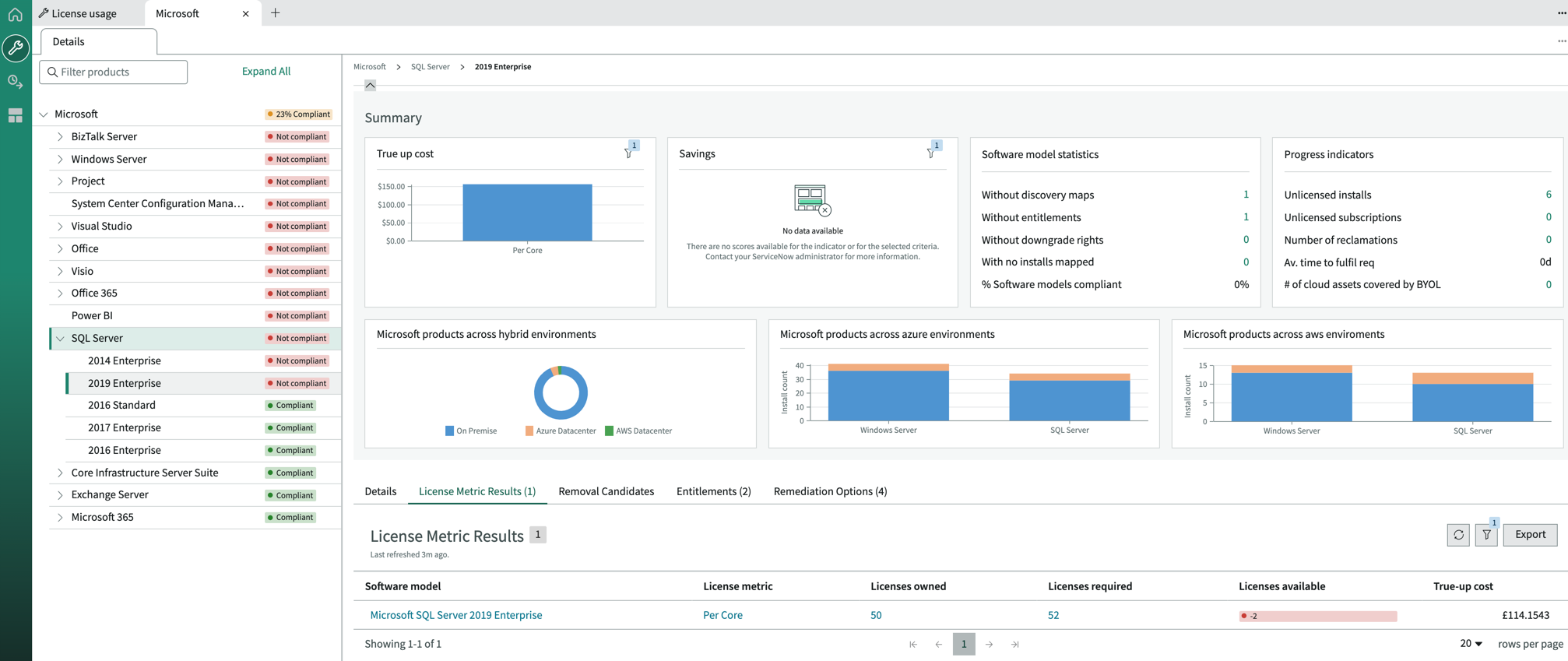This screenshot has height=661, width=1568.
Task: Click the Export button
Action: [x=1530, y=535]
